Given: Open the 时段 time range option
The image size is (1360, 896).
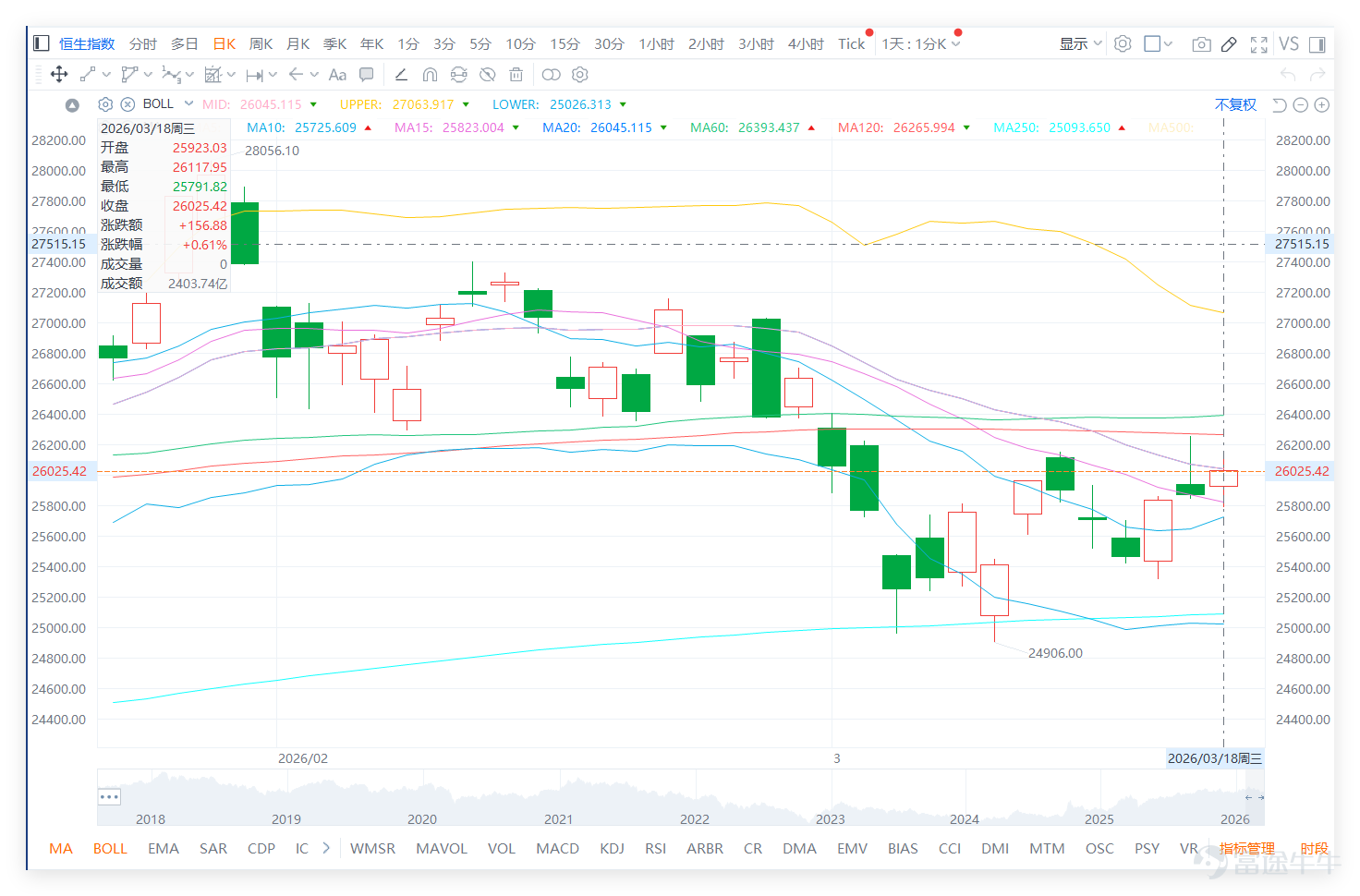Looking at the screenshot, I should [1314, 848].
